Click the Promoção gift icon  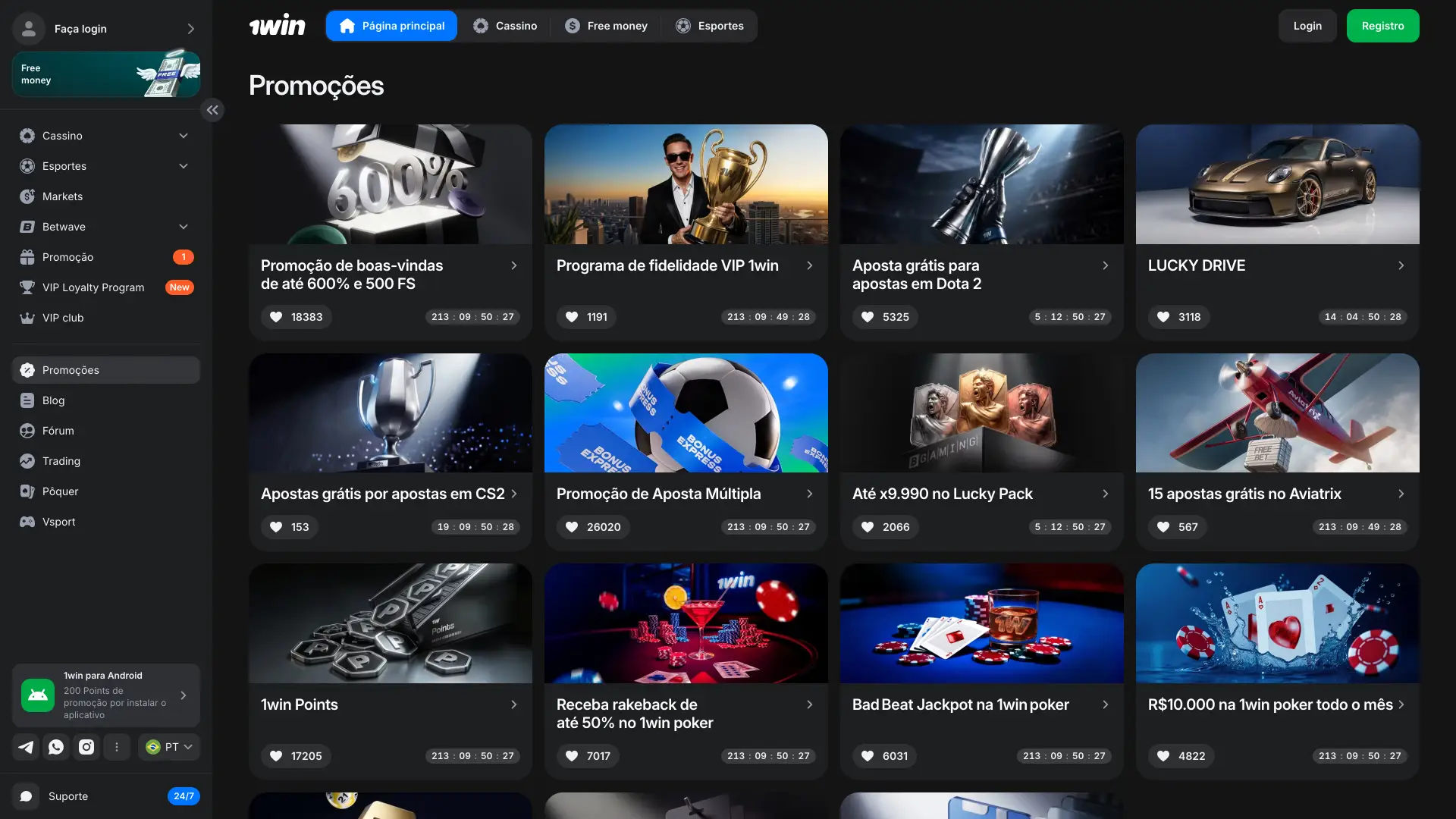(x=27, y=257)
